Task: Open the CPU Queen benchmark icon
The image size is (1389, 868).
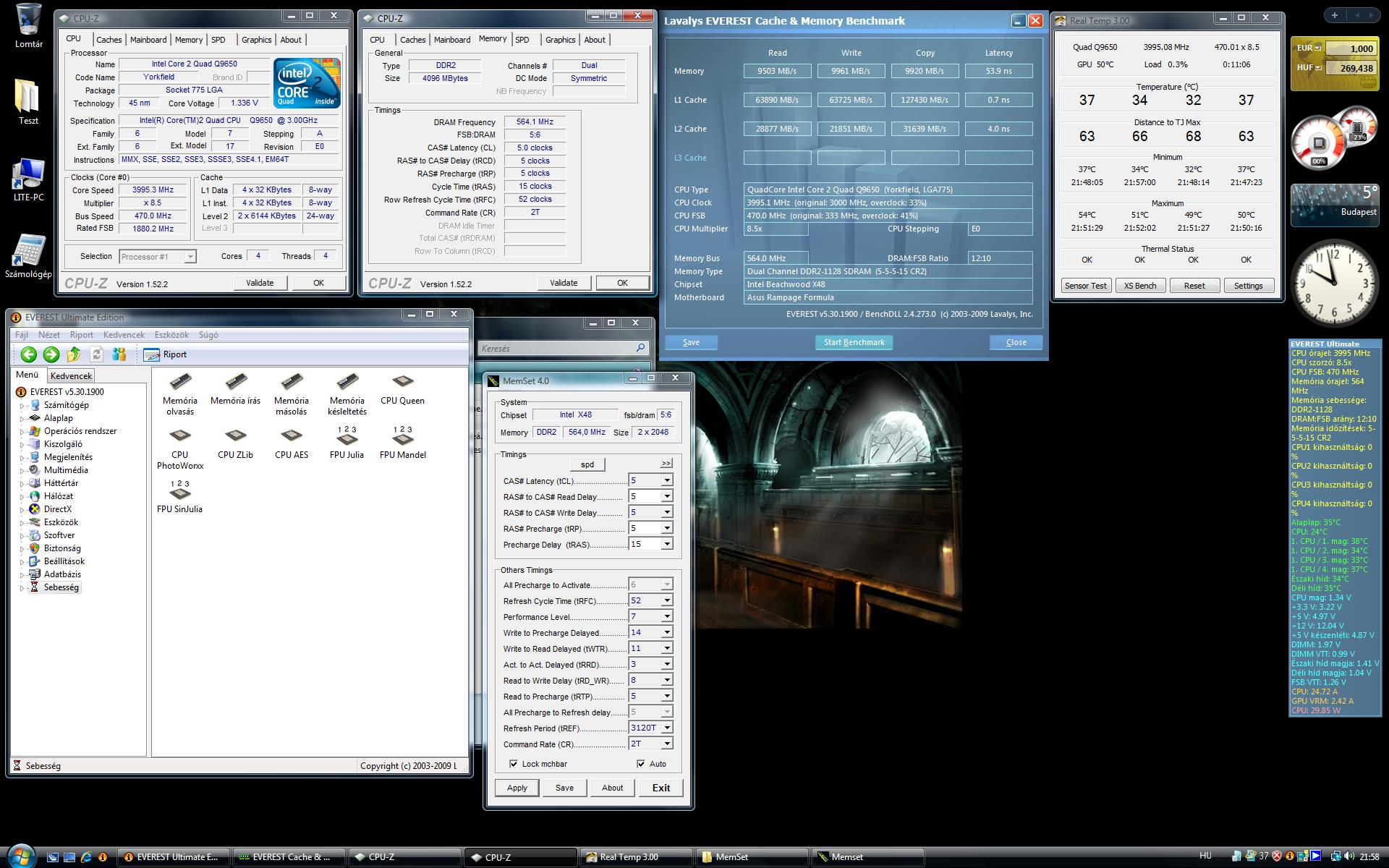Action: (402, 382)
